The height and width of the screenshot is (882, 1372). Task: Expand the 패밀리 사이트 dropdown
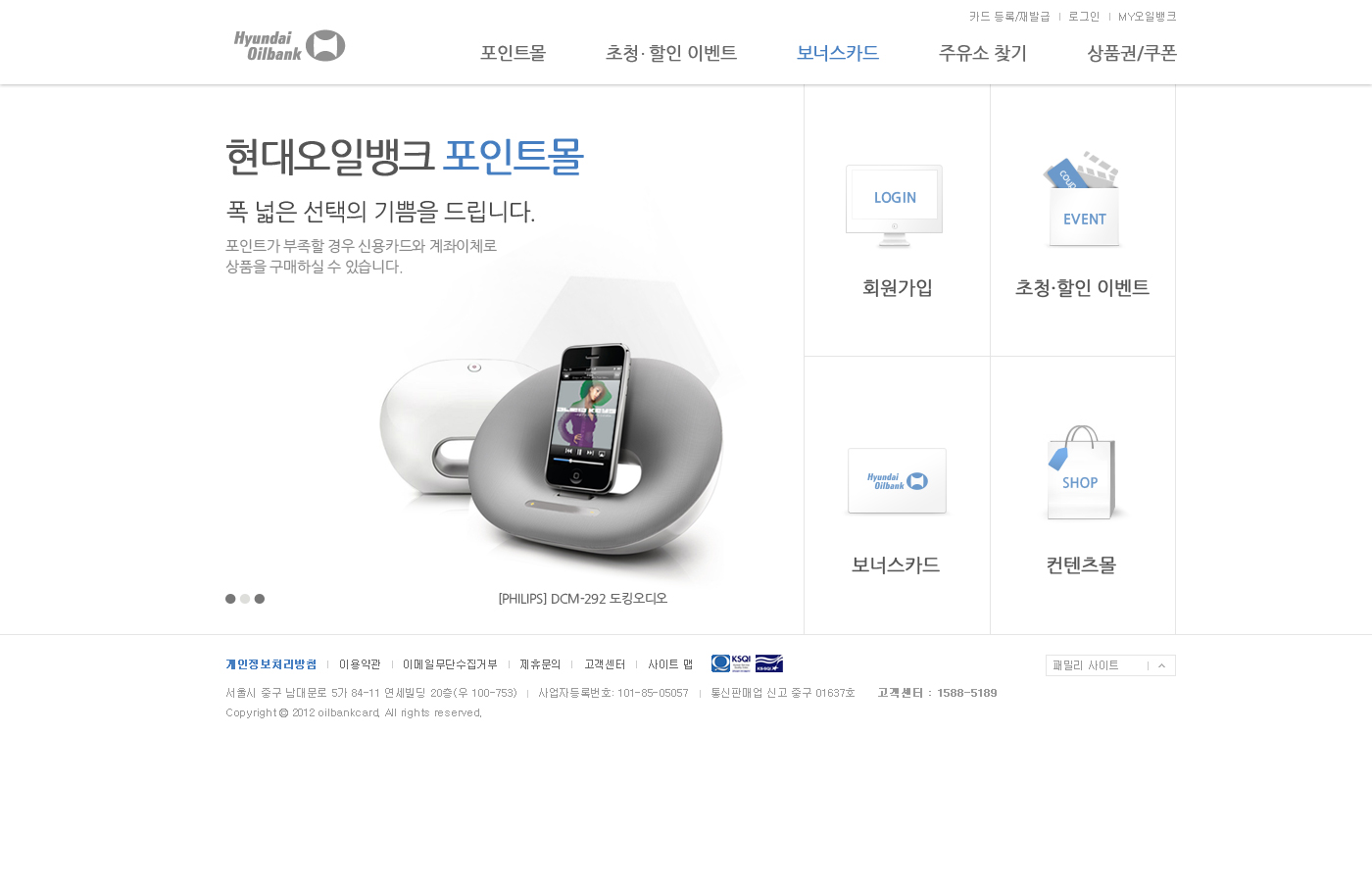1110,665
